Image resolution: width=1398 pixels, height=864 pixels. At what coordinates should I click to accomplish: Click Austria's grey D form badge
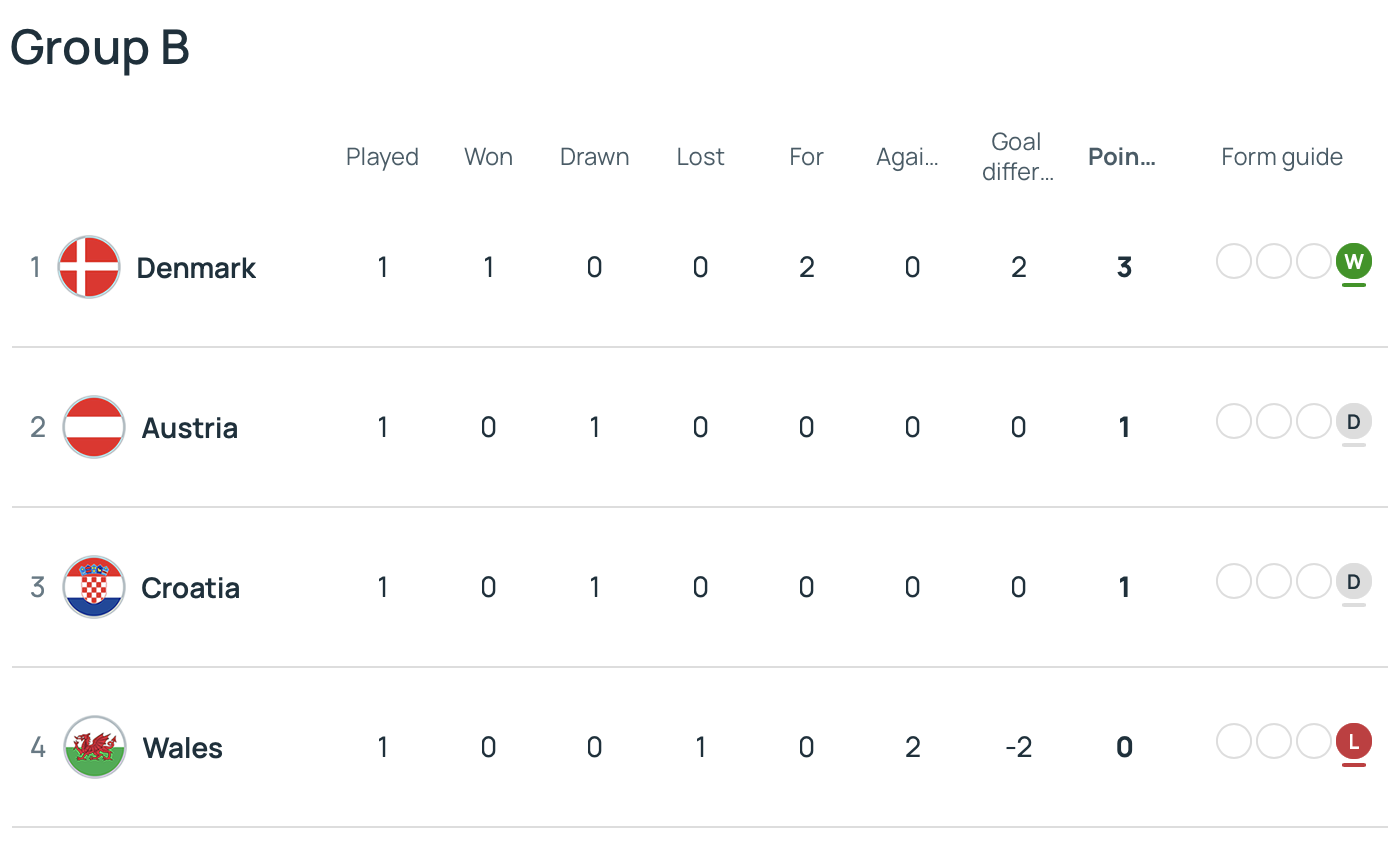click(x=1353, y=422)
